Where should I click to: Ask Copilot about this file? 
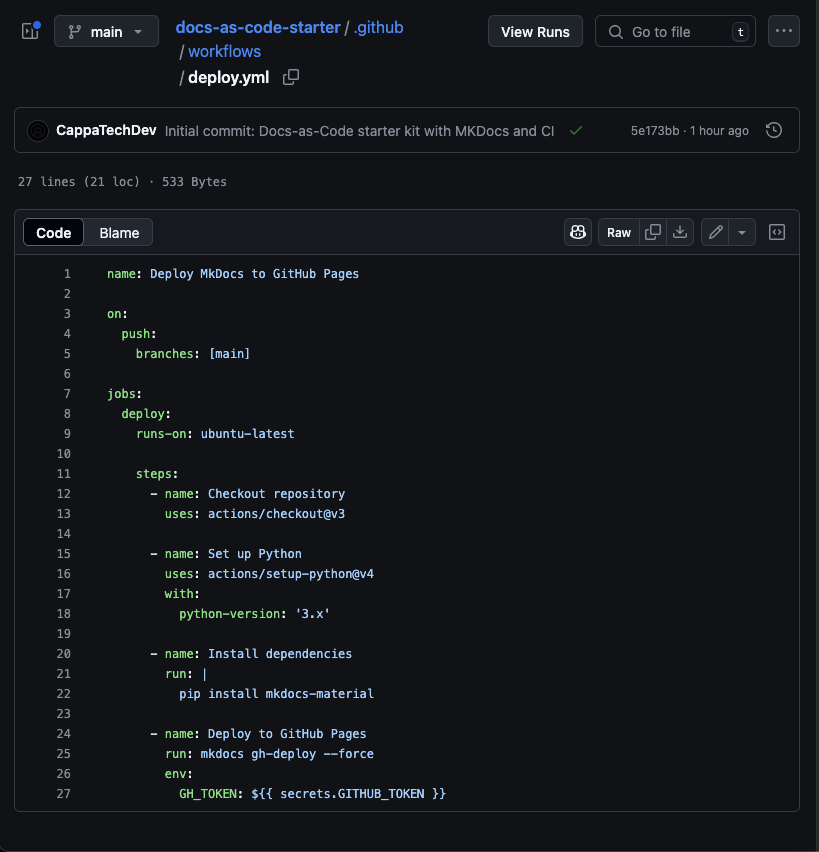tap(578, 233)
